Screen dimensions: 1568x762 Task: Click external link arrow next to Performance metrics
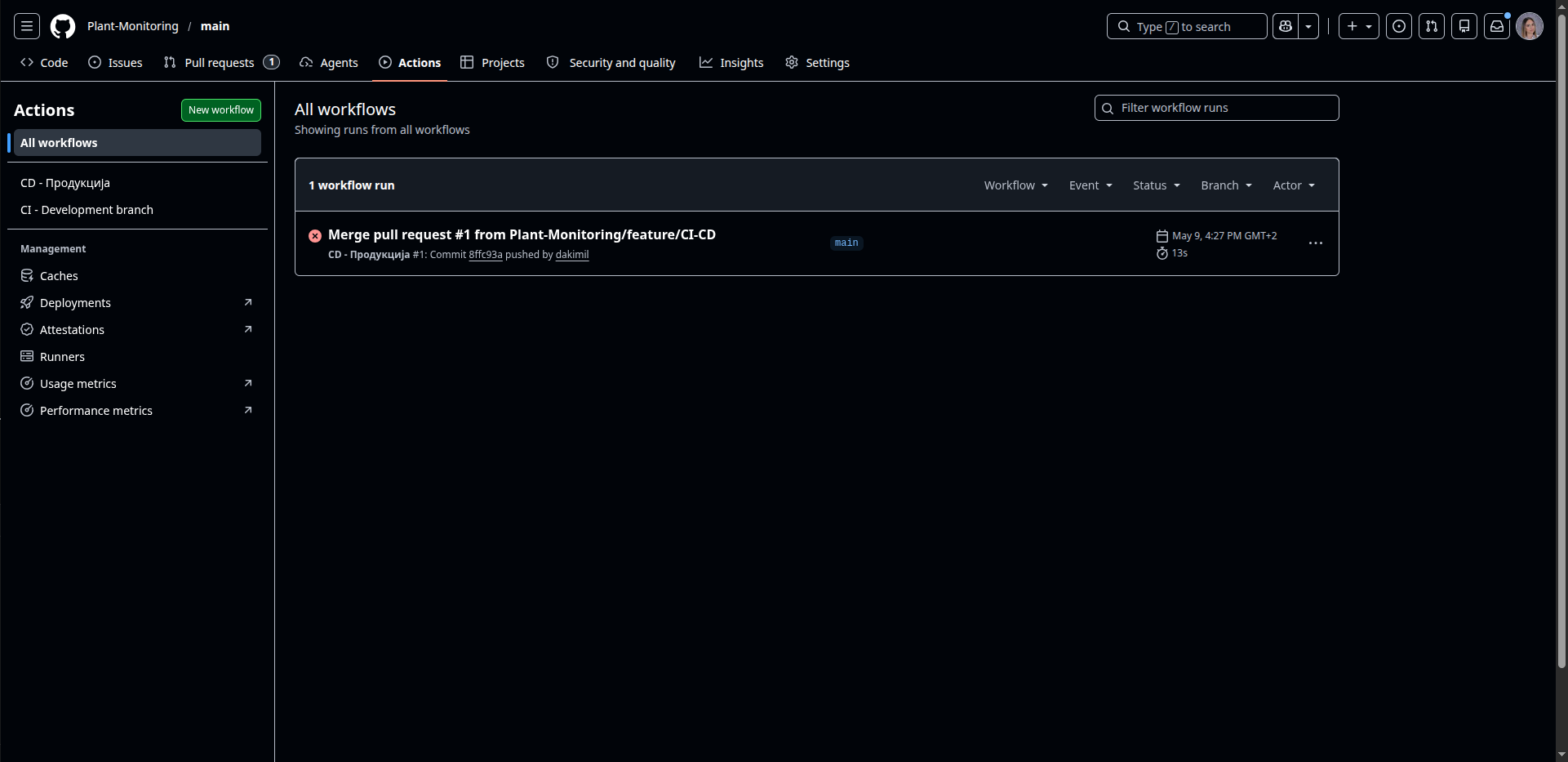coord(248,410)
